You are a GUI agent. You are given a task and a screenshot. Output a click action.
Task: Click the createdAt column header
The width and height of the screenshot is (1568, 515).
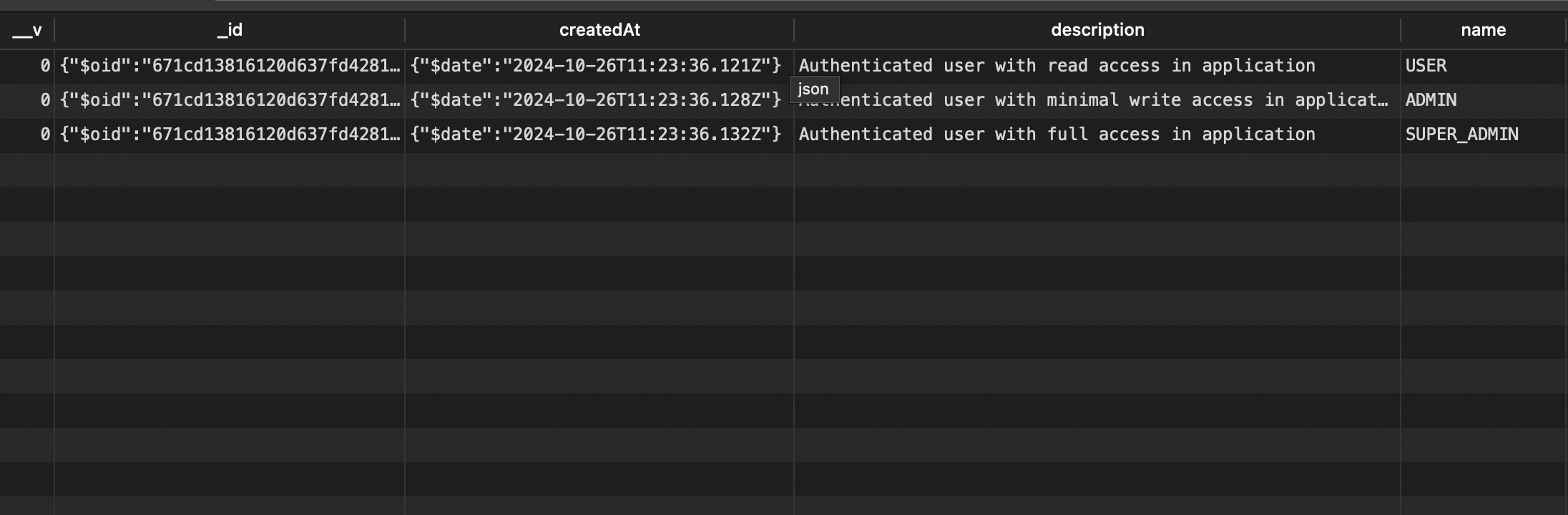pyautogui.click(x=599, y=30)
